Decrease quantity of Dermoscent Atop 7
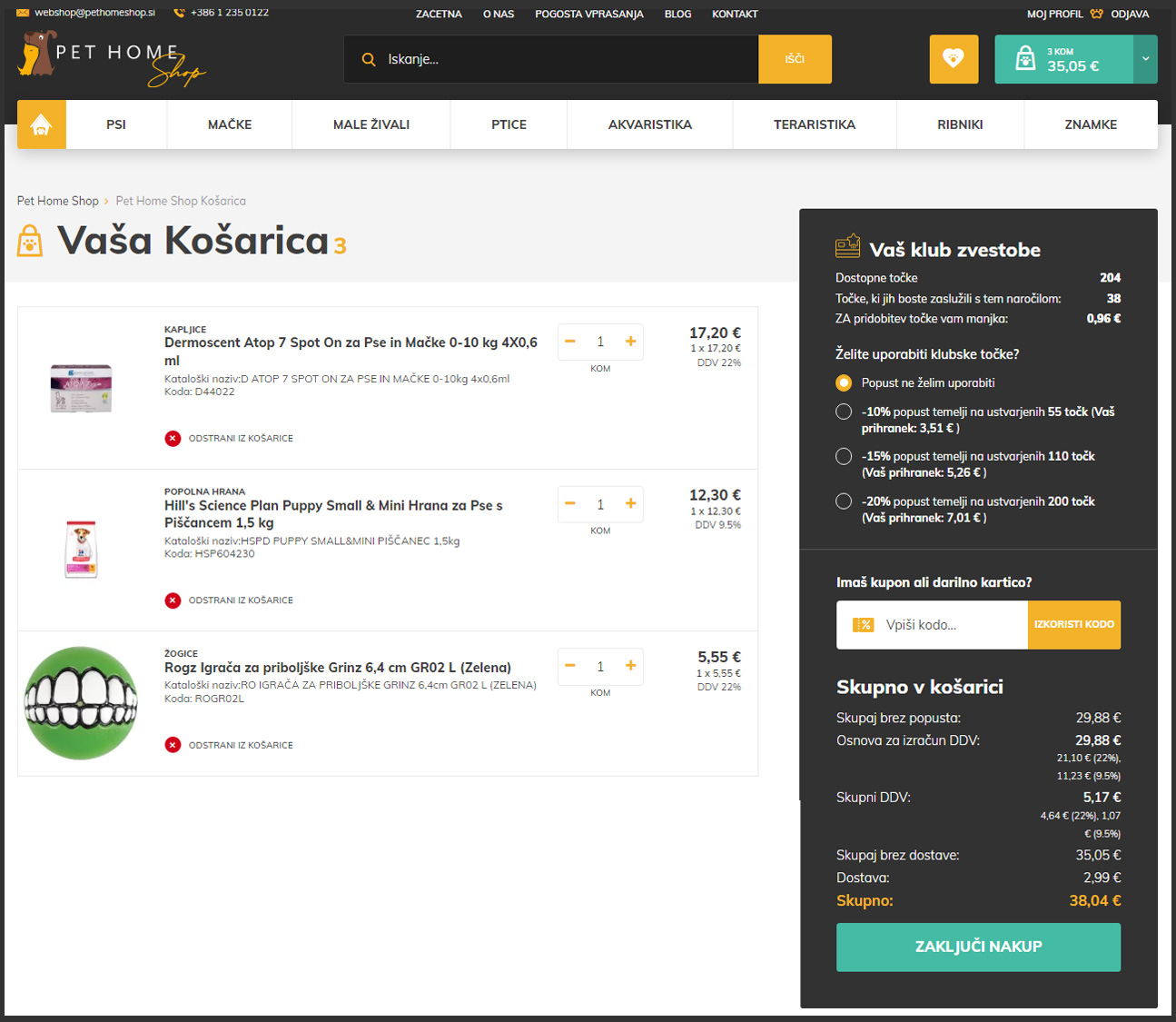 (570, 342)
